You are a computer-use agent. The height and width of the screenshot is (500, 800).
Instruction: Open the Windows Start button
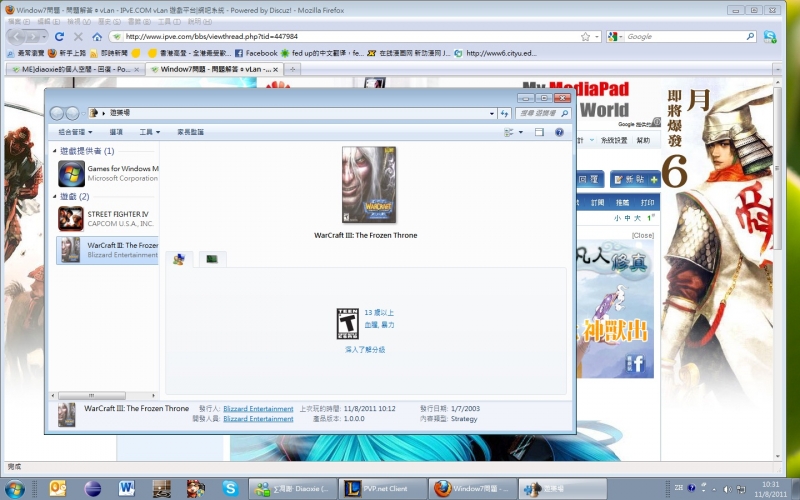coord(14,489)
